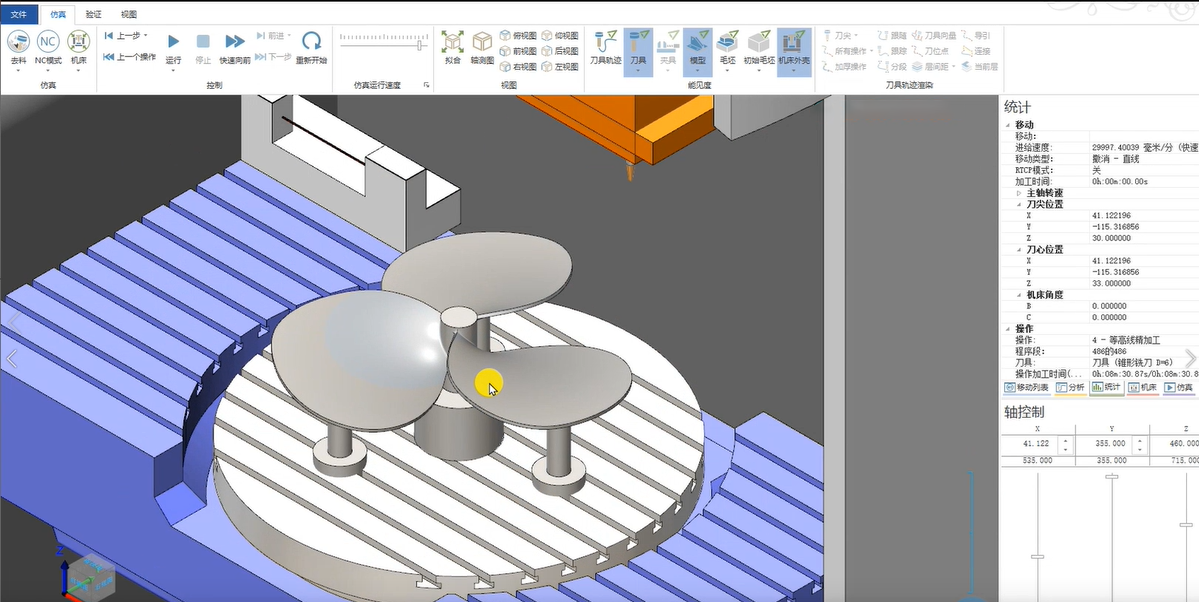Click the 去料 material removal icon
Viewport: 1199px width, 602px height.
[x=19, y=42]
